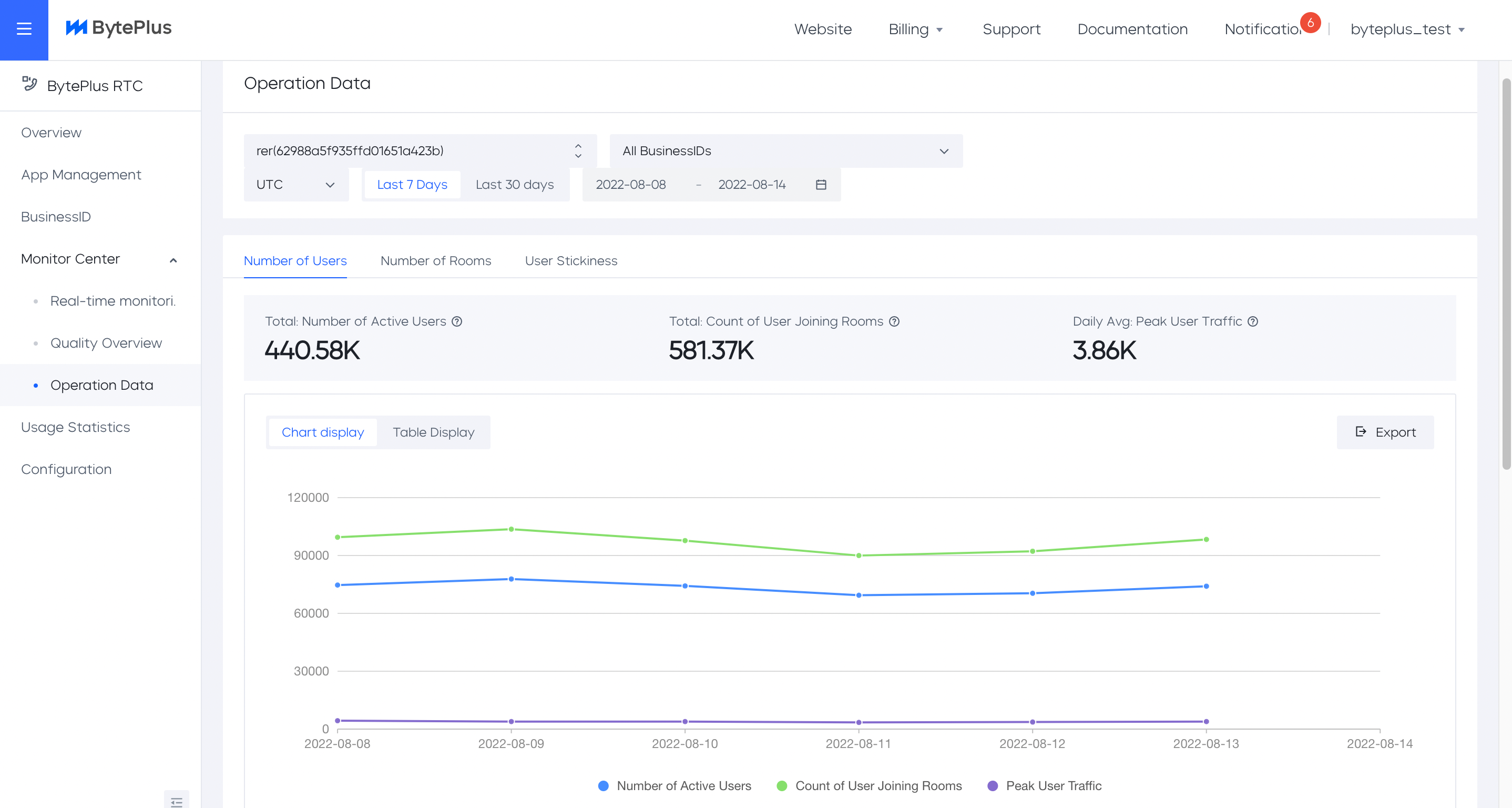Show help for Number of Active Users

(x=457, y=321)
